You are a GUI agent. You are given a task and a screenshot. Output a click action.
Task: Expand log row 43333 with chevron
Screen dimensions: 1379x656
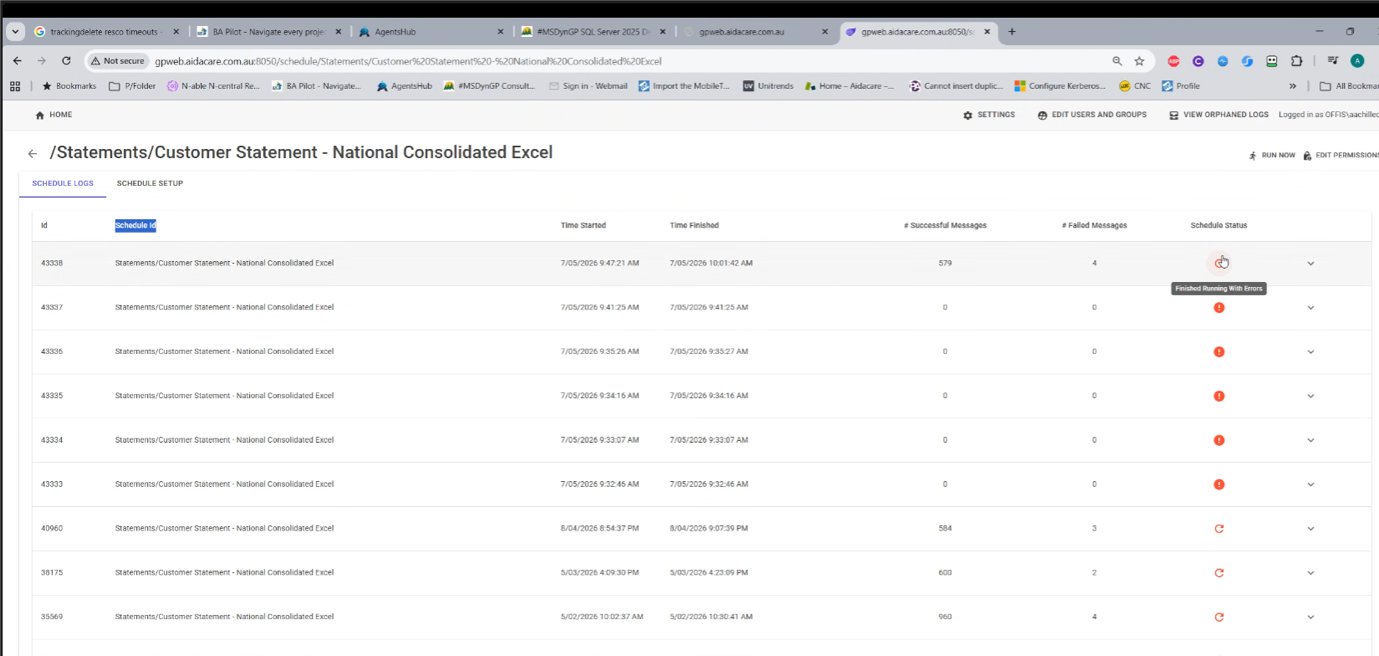click(1311, 484)
